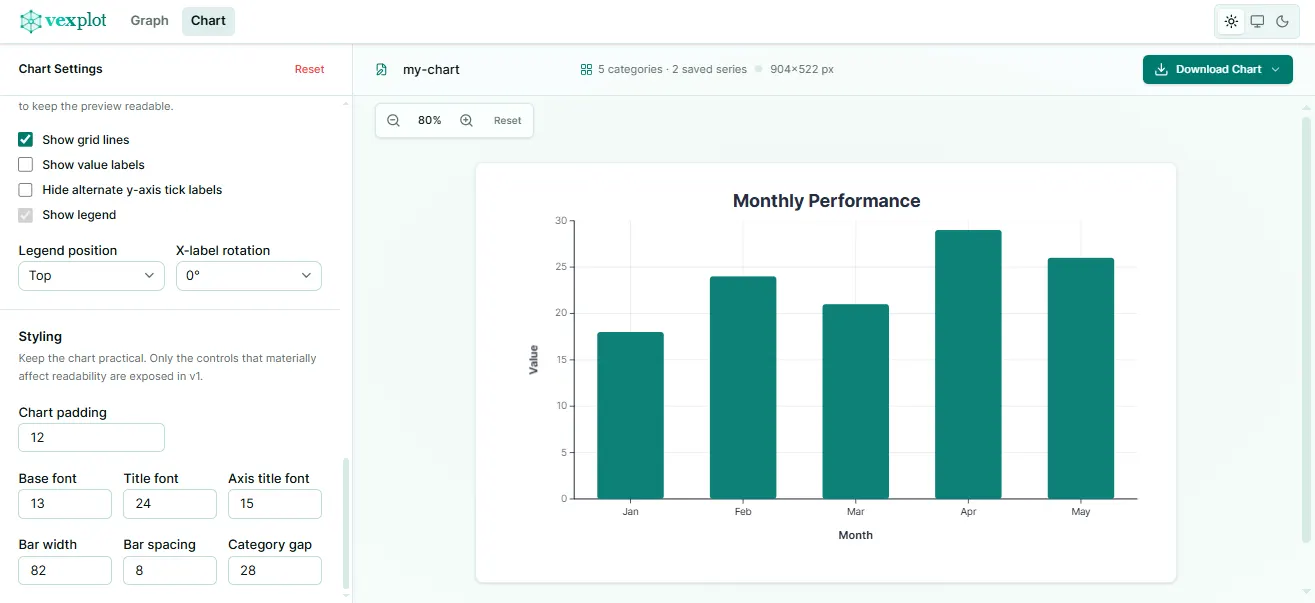1315x603 pixels.
Task: Switch to the Graph tab
Action: pos(149,20)
